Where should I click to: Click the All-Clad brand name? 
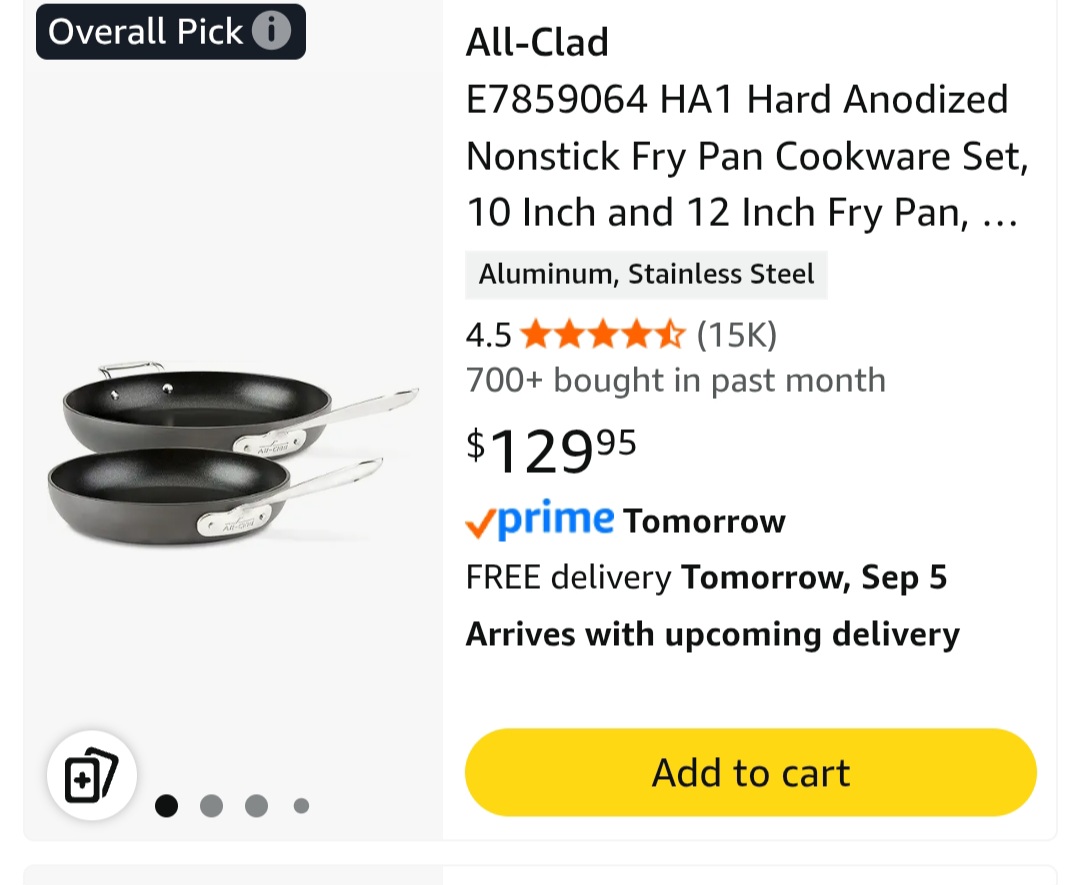537,42
